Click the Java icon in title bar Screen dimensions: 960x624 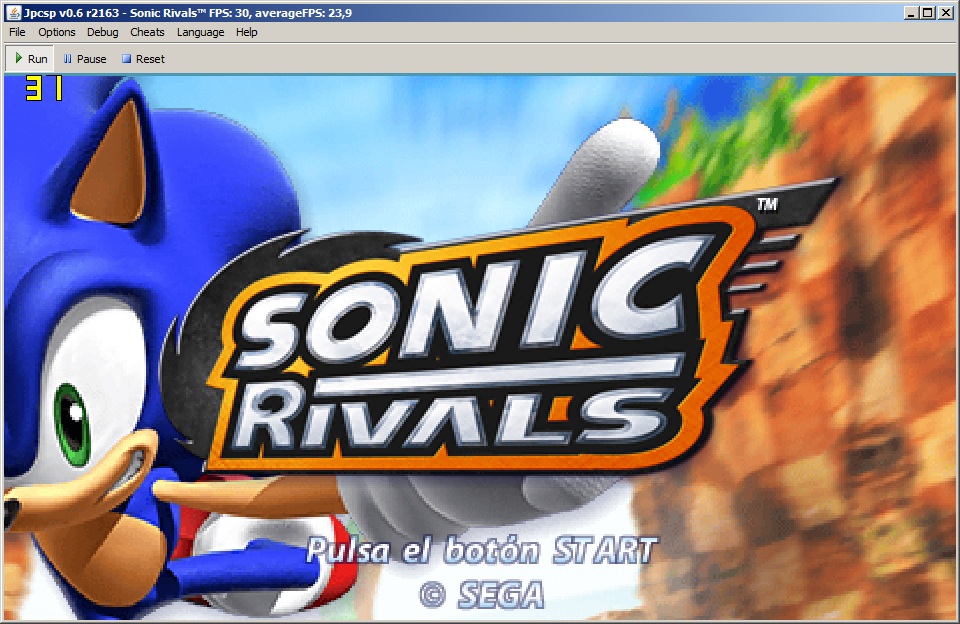12,12
